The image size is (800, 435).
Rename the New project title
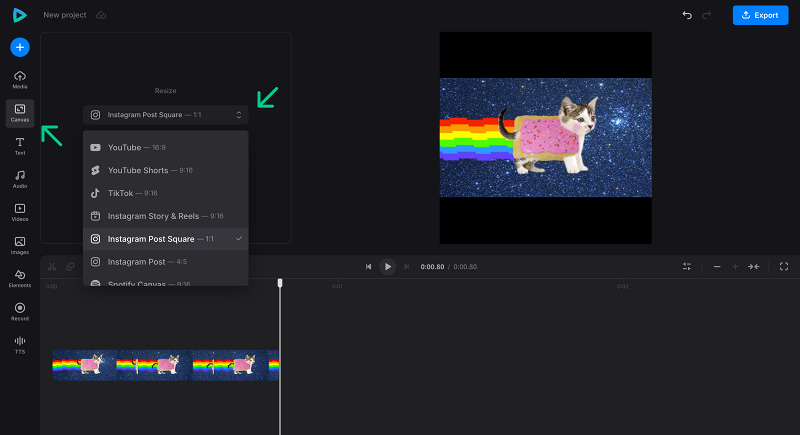pos(65,15)
